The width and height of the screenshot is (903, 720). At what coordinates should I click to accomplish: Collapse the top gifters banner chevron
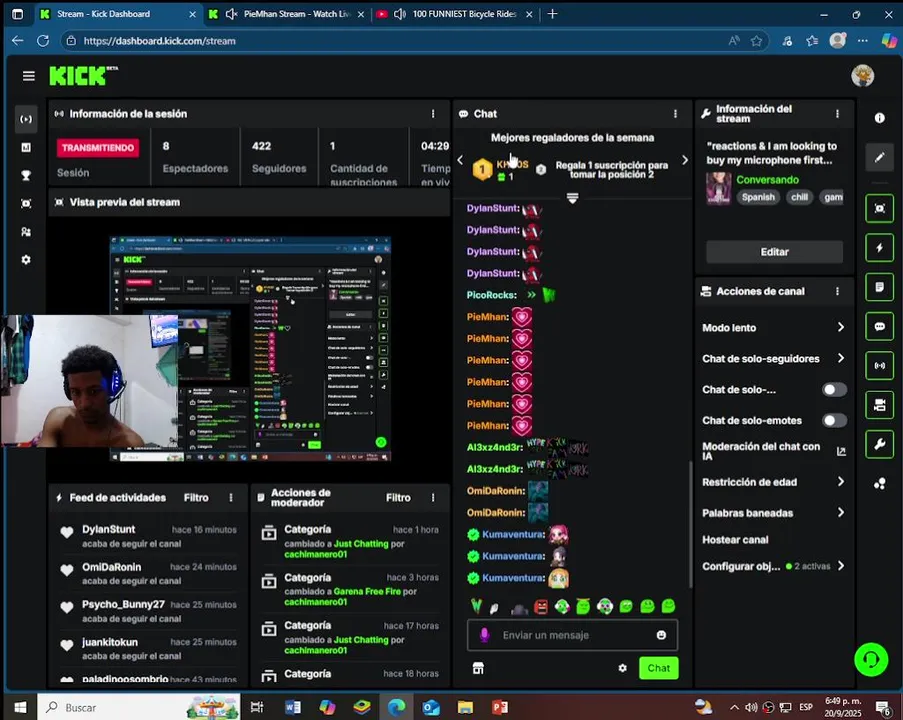(572, 198)
